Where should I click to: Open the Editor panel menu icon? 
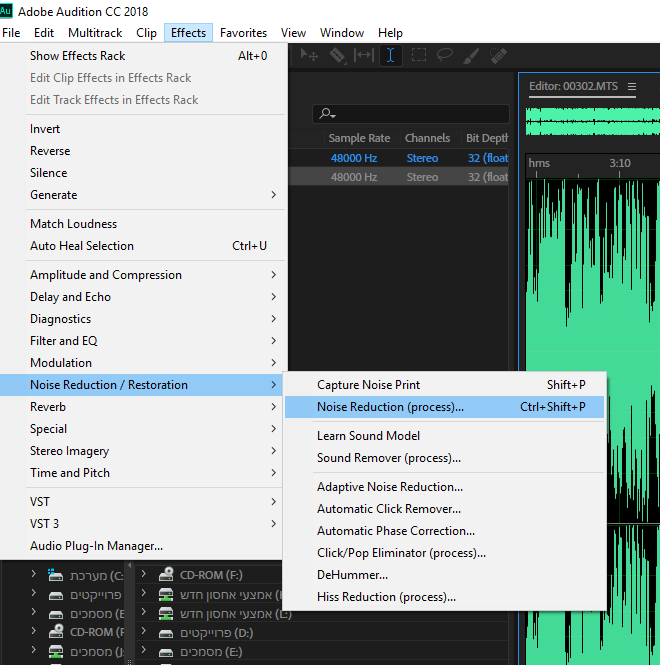pos(632,87)
